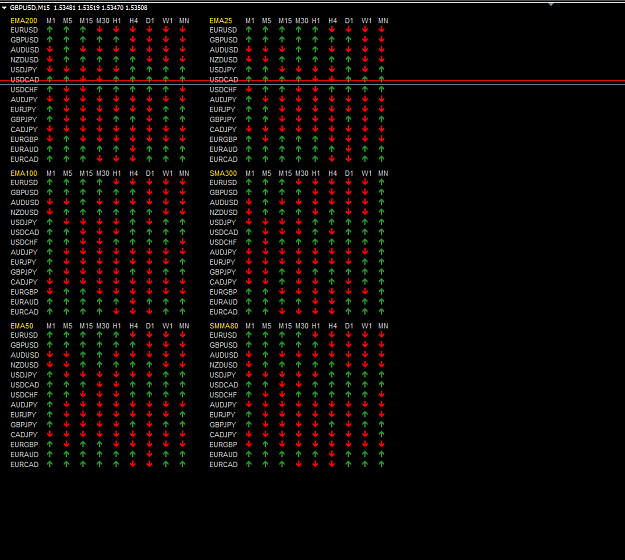Screen dimensions: 625x560
Task: Click the MN column header in EMA25 panel
Action: 383,21
